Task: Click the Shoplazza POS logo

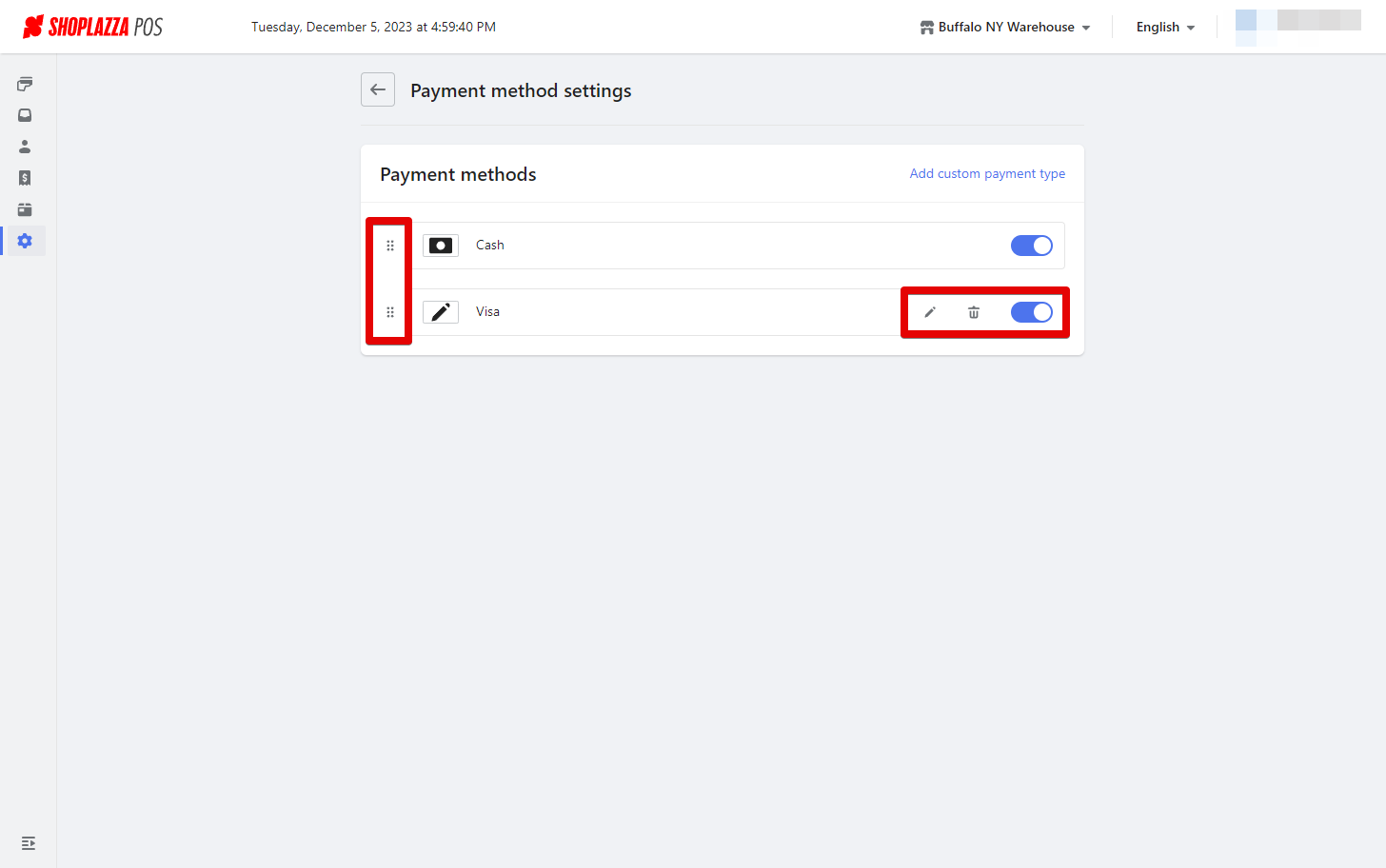Action: (92, 27)
